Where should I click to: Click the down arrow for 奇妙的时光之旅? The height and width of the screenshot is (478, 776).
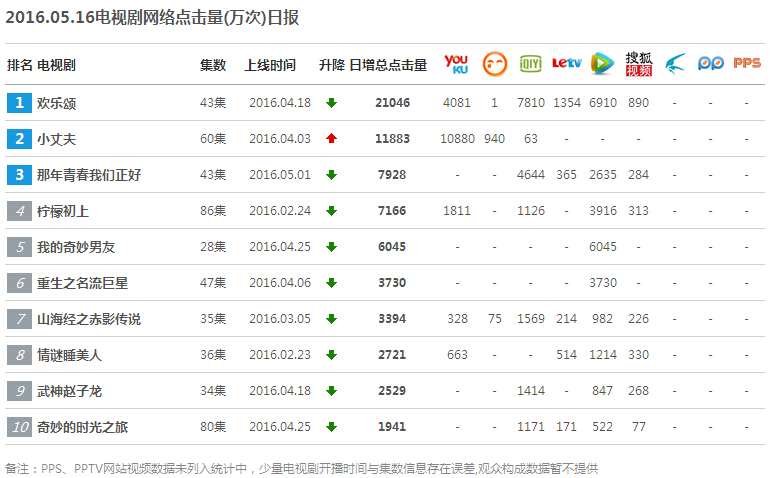click(x=332, y=427)
